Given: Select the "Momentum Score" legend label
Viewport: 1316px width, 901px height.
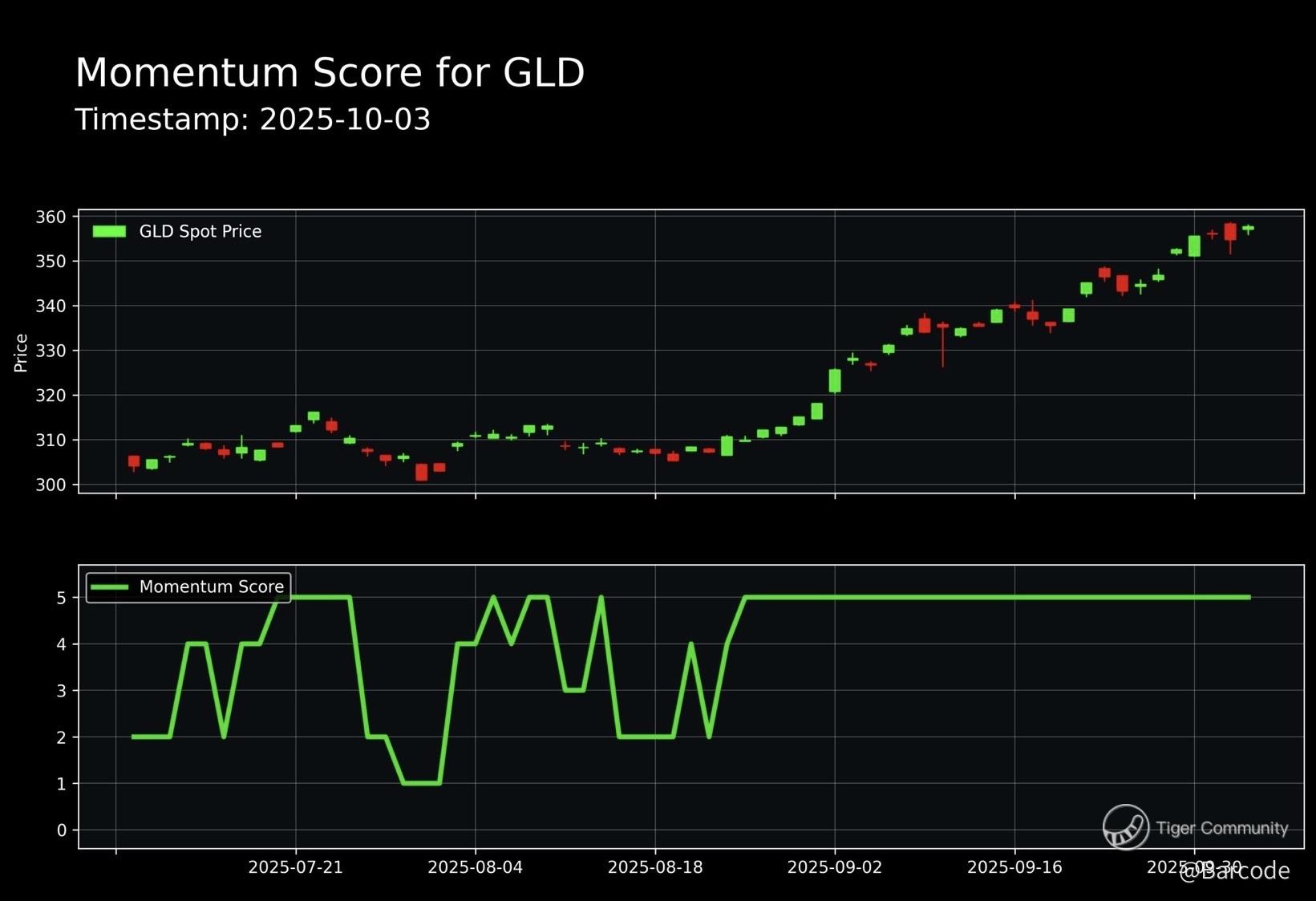Looking at the screenshot, I should pos(212,587).
